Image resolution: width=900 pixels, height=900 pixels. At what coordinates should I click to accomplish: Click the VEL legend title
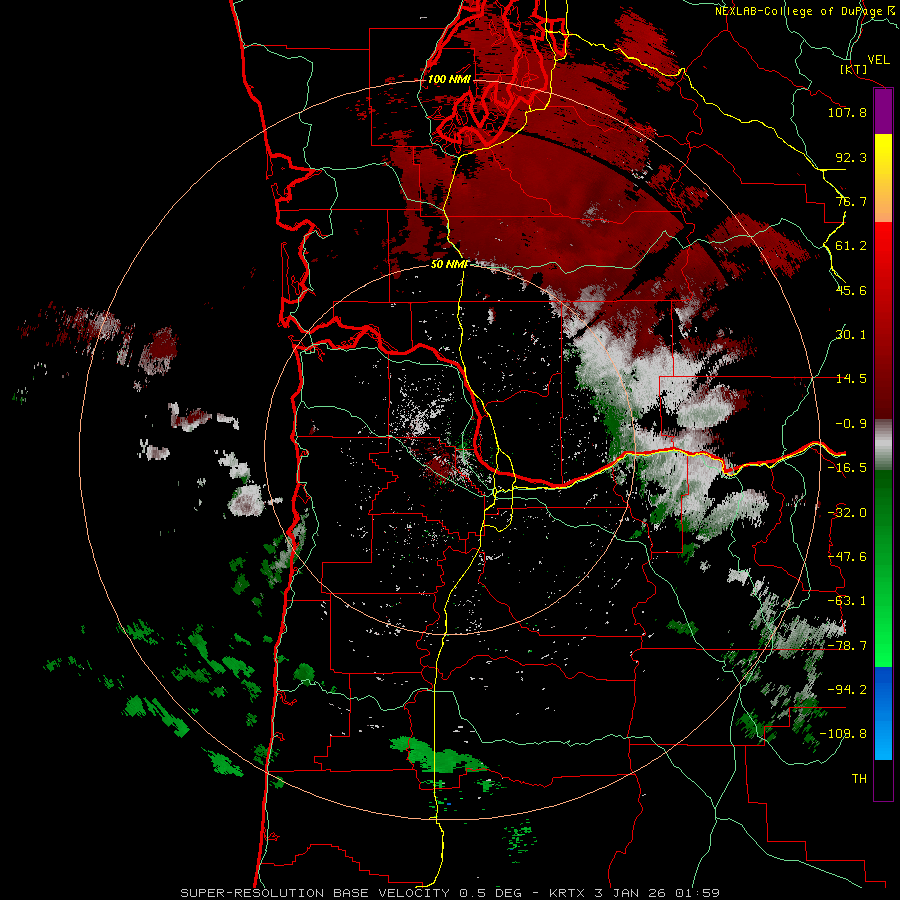point(878,60)
